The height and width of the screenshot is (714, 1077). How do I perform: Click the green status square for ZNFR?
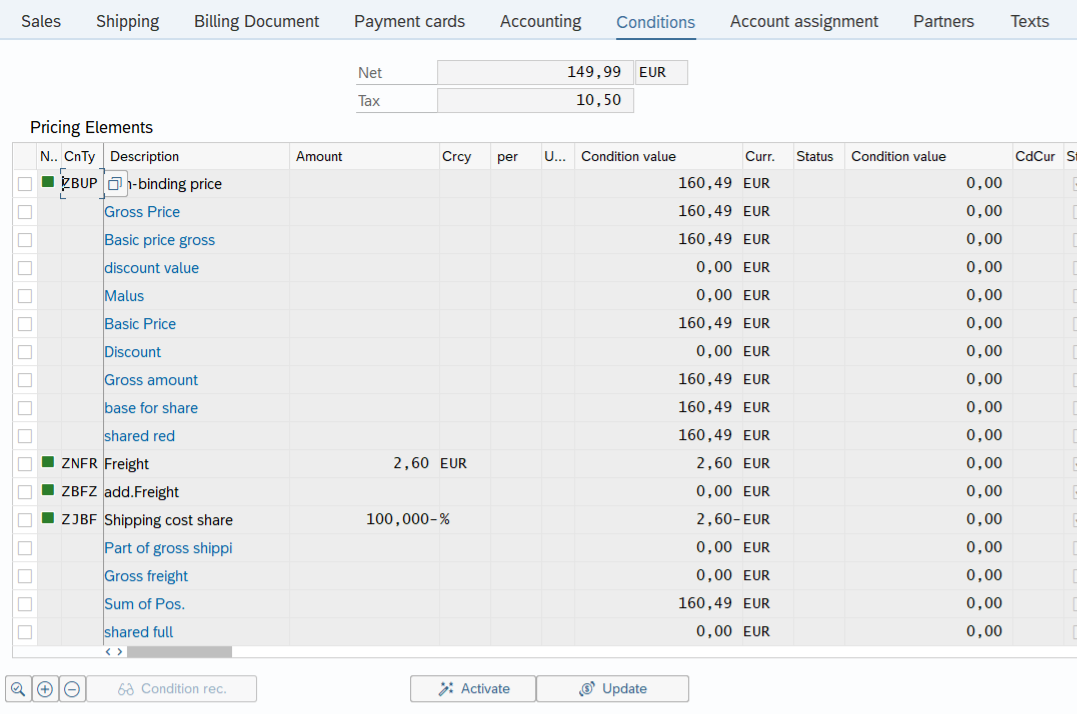(48, 462)
